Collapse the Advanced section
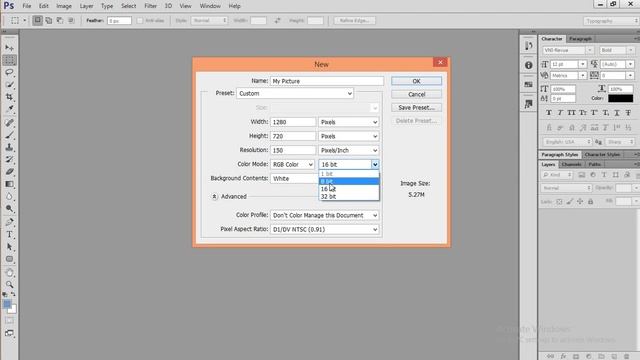This screenshot has width=640, height=360. click(214, 196)
